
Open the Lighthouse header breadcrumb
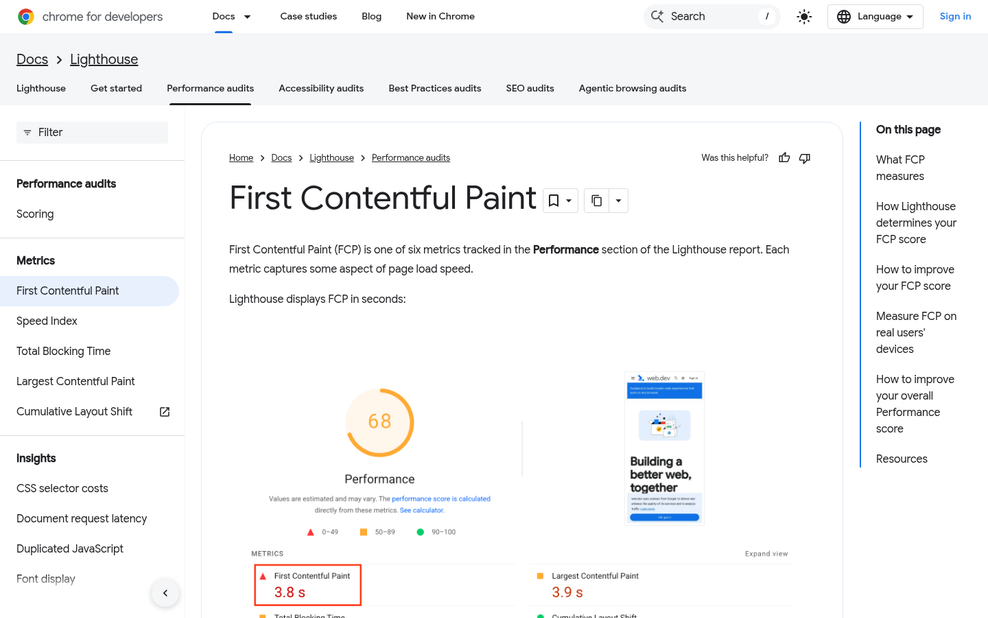coord(104,59)
